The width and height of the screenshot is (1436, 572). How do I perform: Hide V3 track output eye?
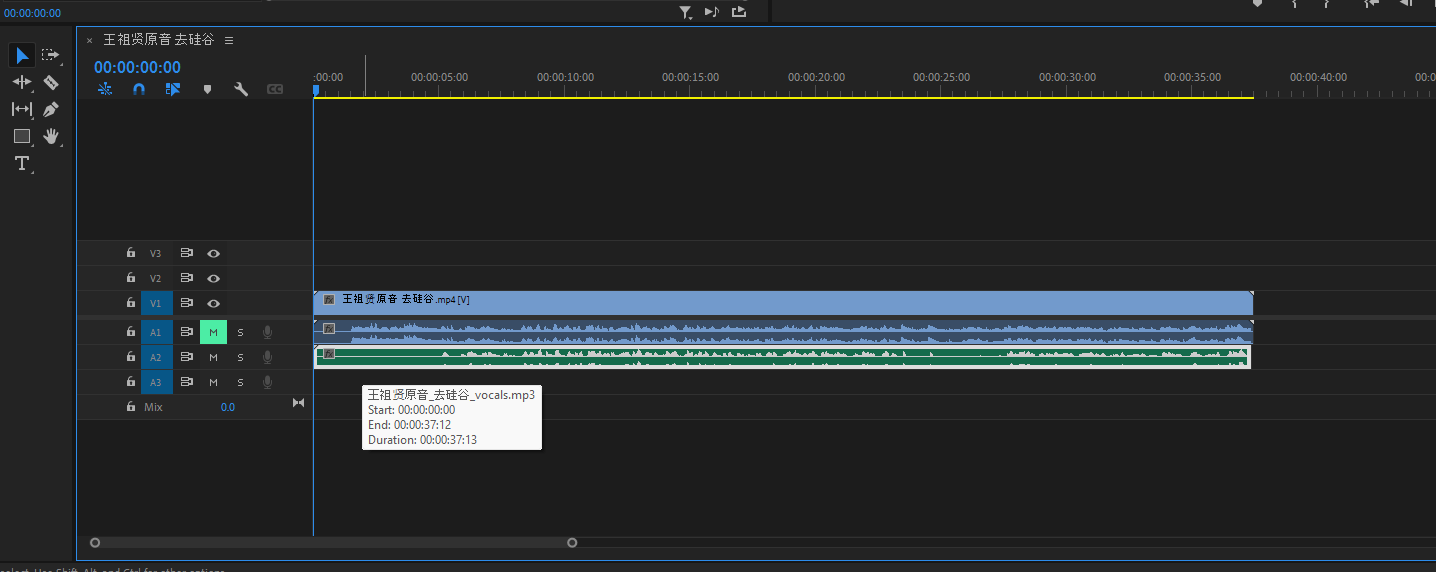213,253
